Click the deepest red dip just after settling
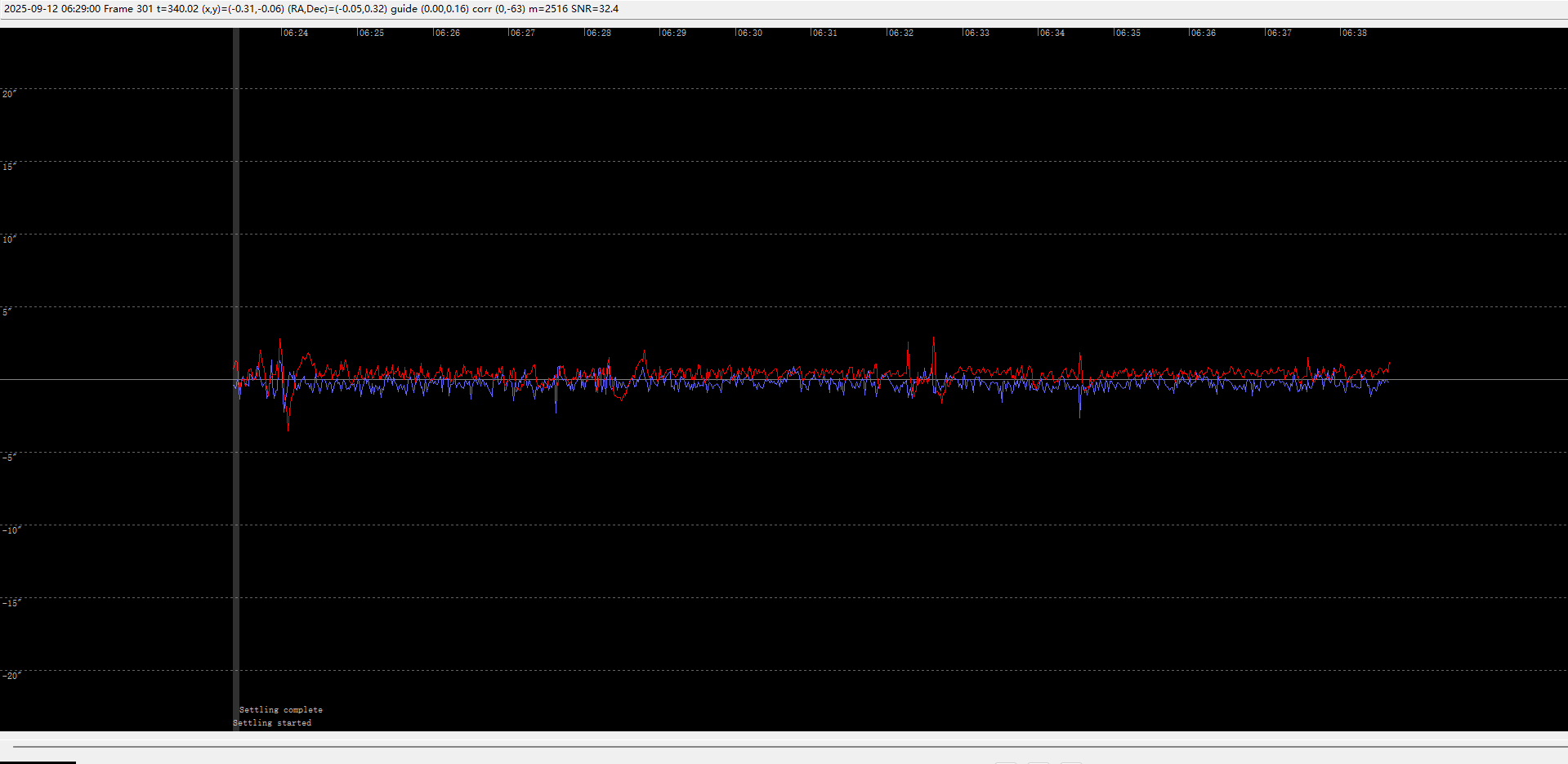The height and width of the screenshot is (764, 1568). [x=288, y=428]
